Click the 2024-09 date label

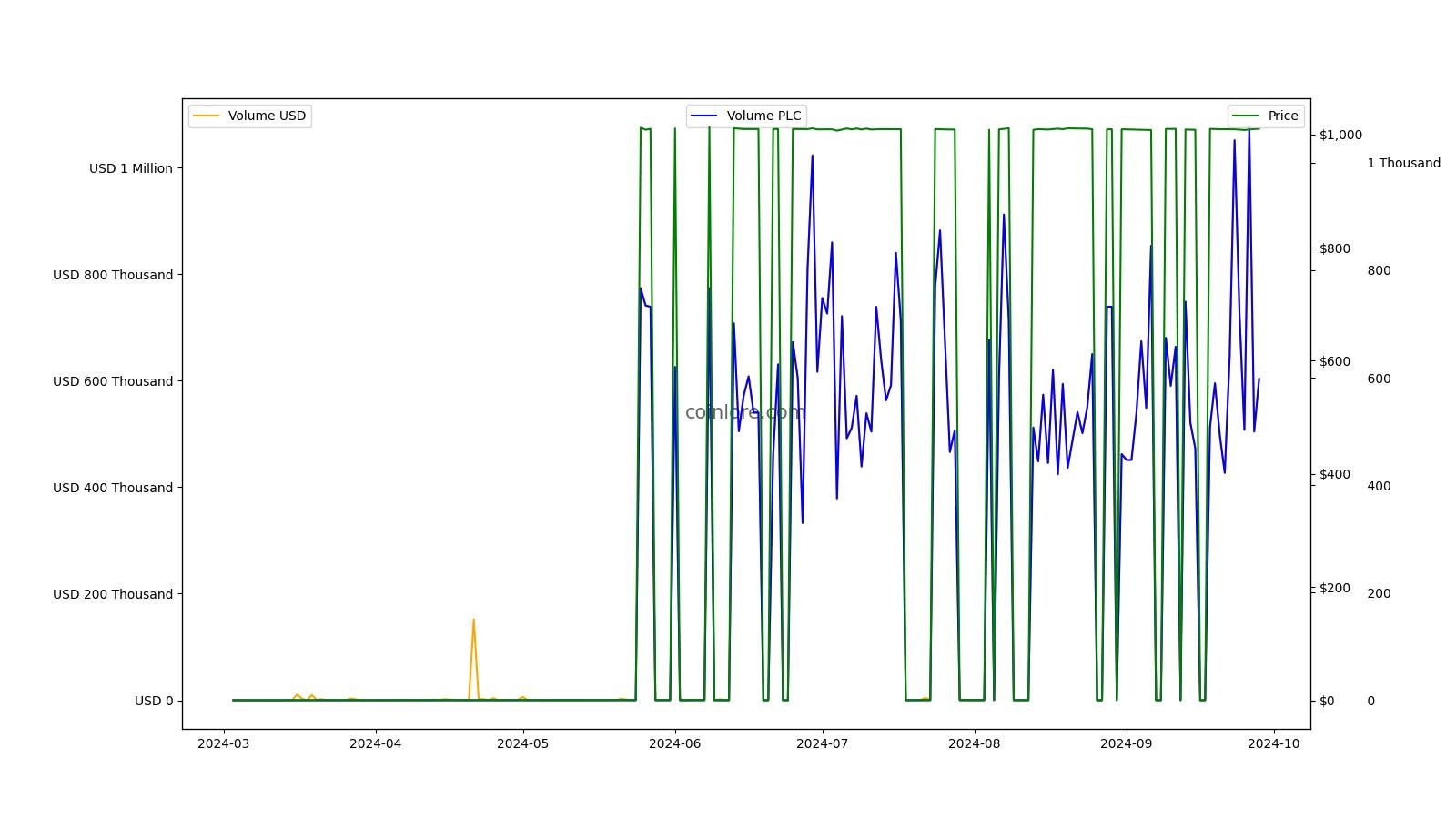tap(1127, 743)
